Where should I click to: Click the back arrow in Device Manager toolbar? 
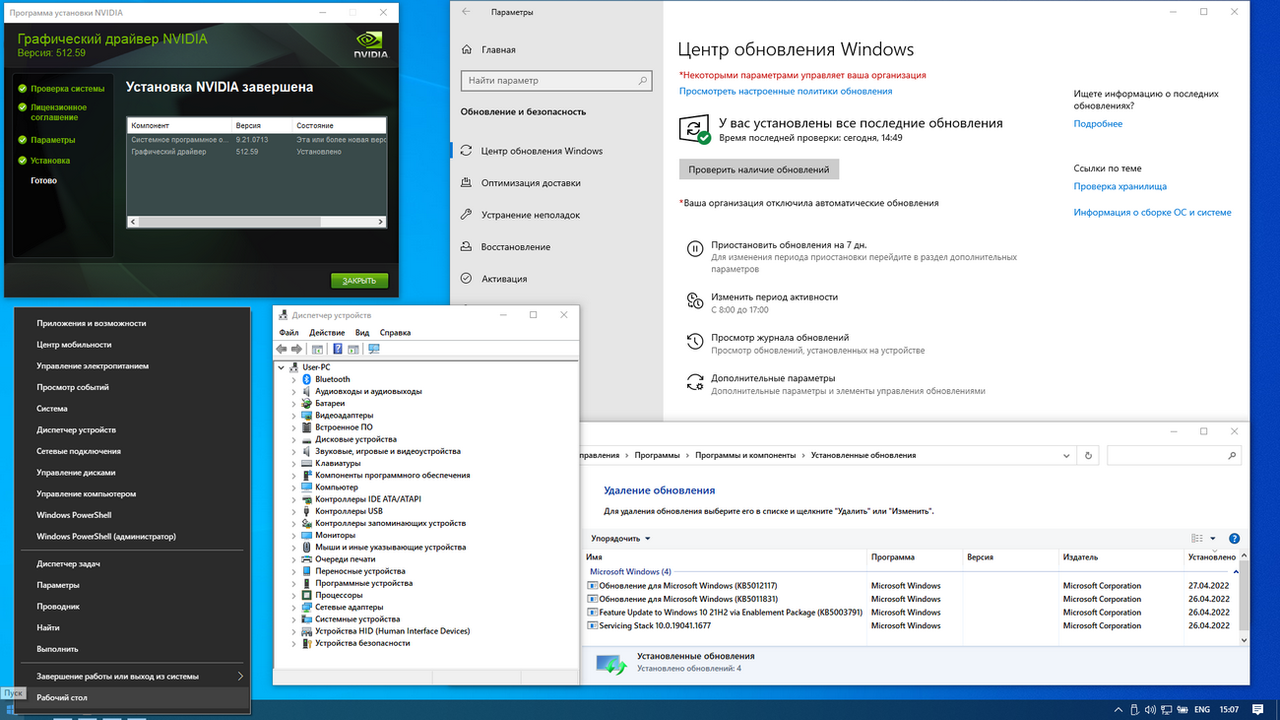point(281,349)
